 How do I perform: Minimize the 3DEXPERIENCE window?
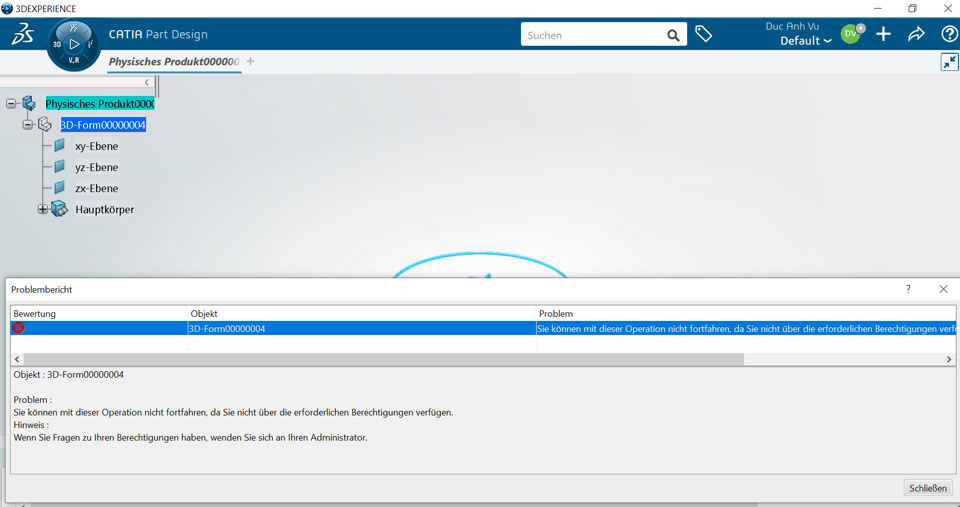coord(877,9)
